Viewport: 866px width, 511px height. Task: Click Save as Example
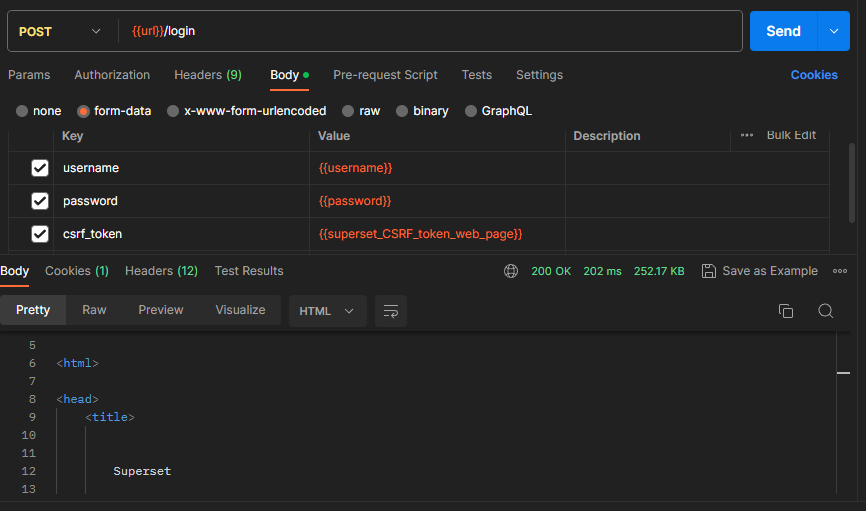tap(770, 271)
